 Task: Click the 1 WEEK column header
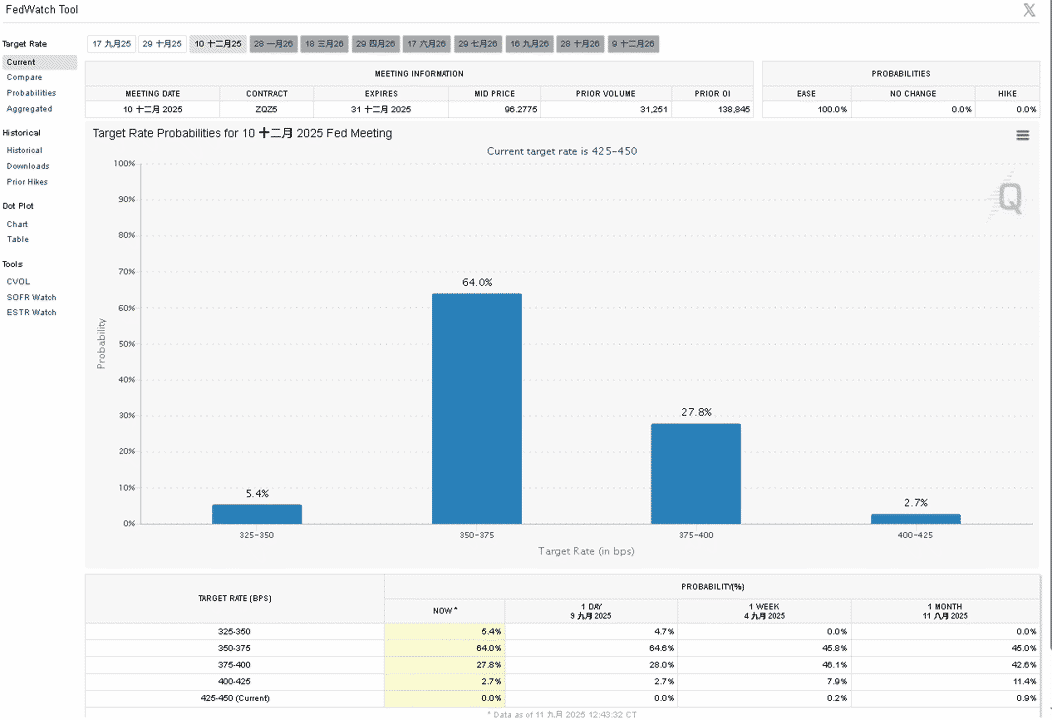click(x=764, y=611)
